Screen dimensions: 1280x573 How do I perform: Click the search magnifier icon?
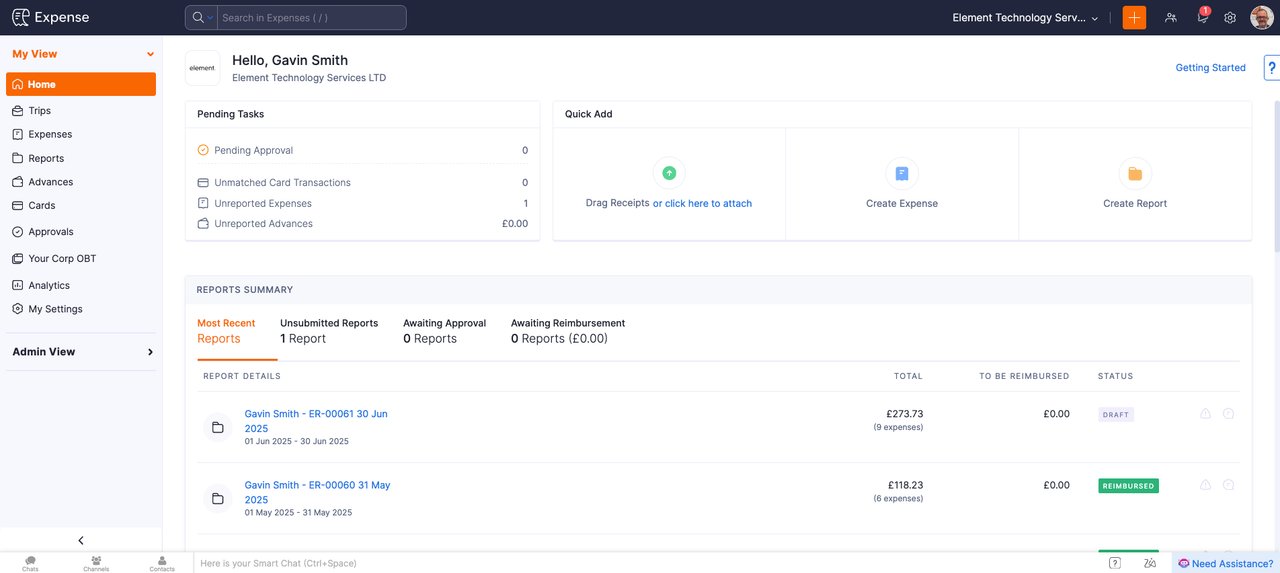tap(198, 18)
